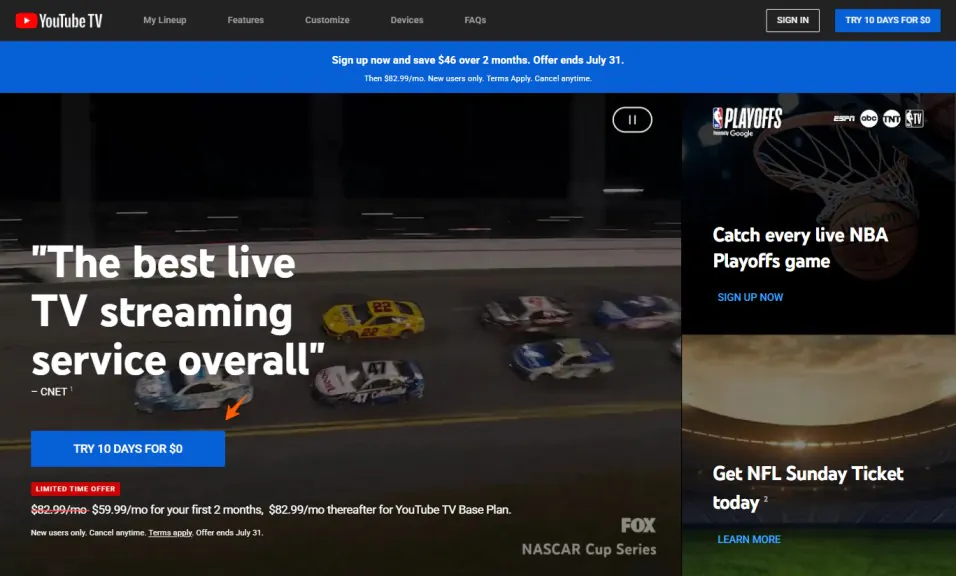This screenshot has height=576, width=956.
Task: Click the NASCAR Cup Series caption
Action: pyautogui.click(x=589, y=549)
